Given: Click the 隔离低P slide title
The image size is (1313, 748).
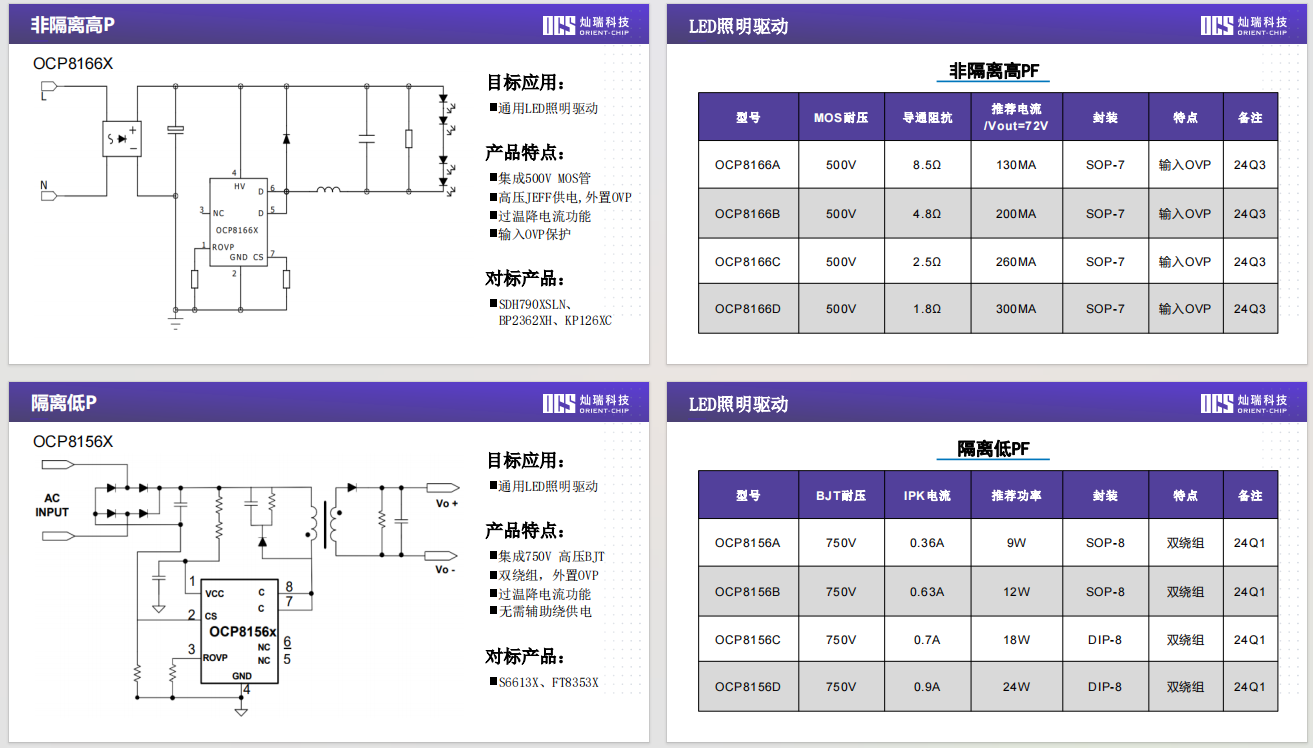Looking at the screenshot, I should click(64, 403).
